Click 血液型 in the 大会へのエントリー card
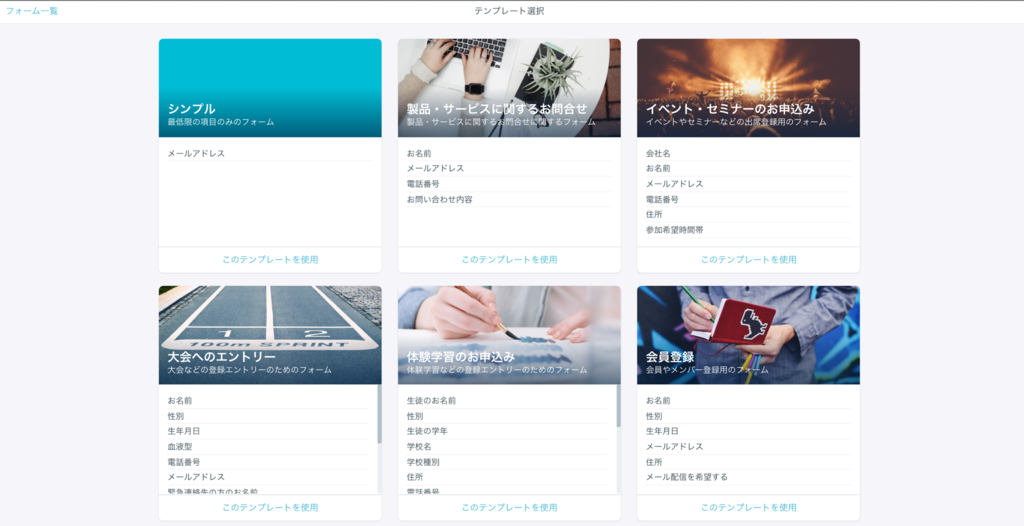Image resolution: width=1024 pixels, height=526 pixels. point(180,447)
